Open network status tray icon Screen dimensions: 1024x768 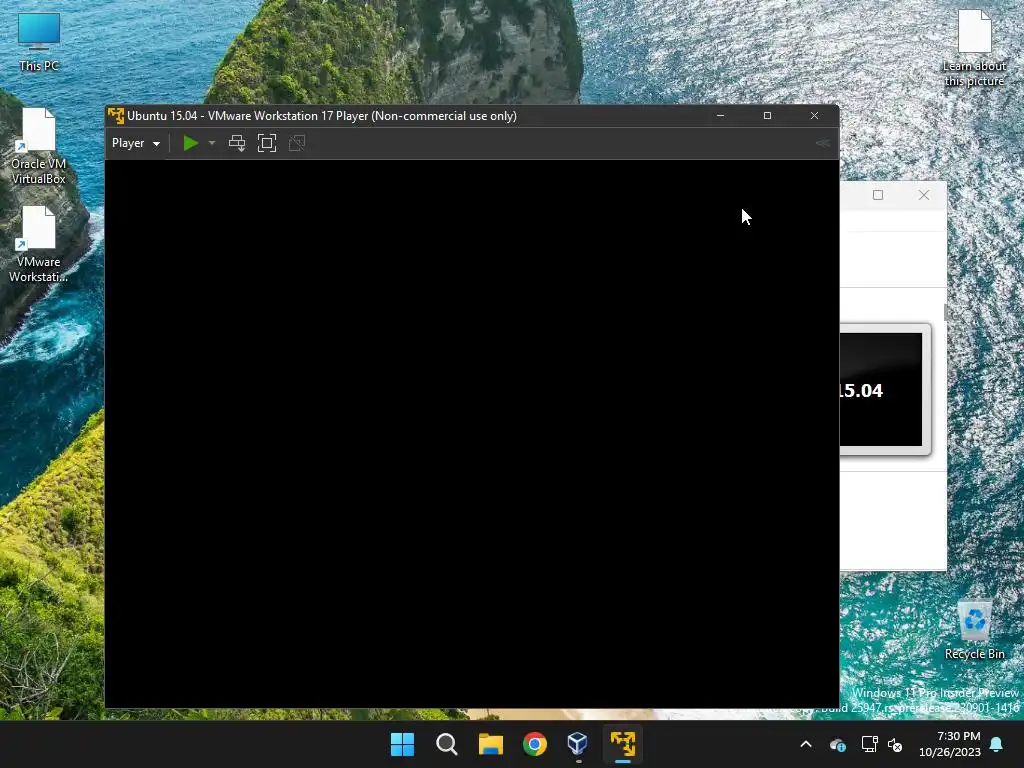[869, 744]
